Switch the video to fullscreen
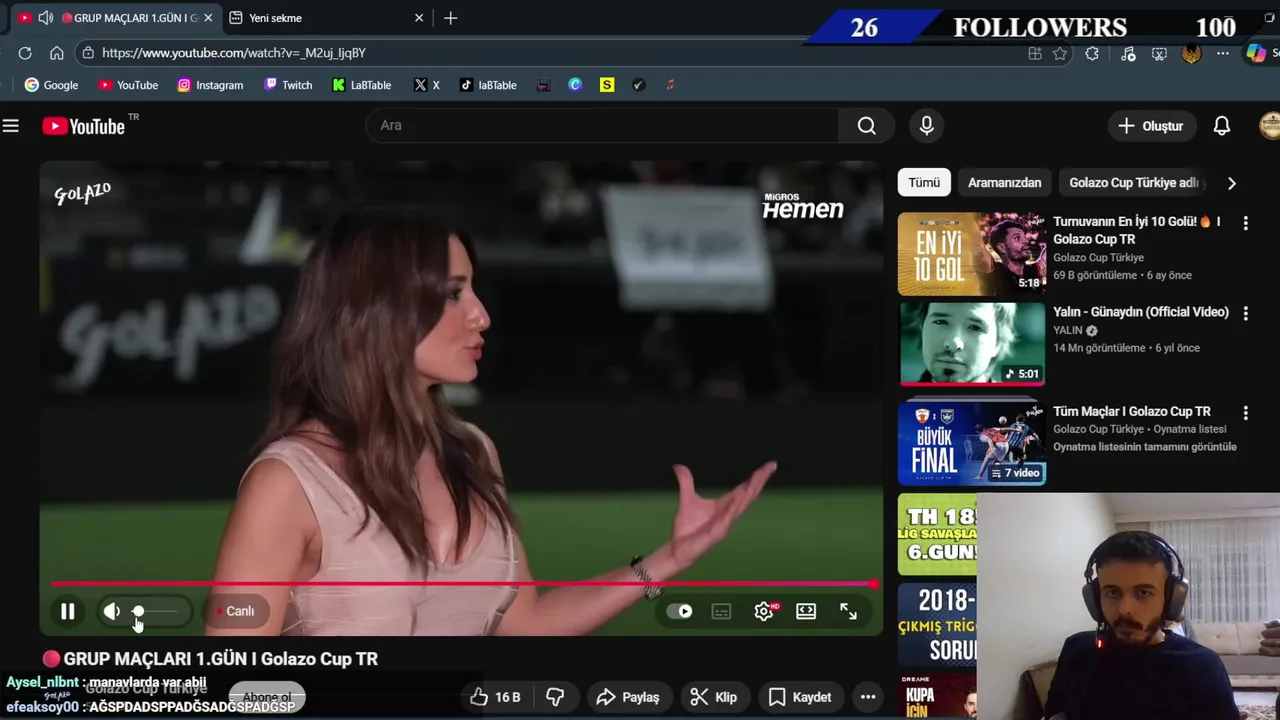 [848, 611]
